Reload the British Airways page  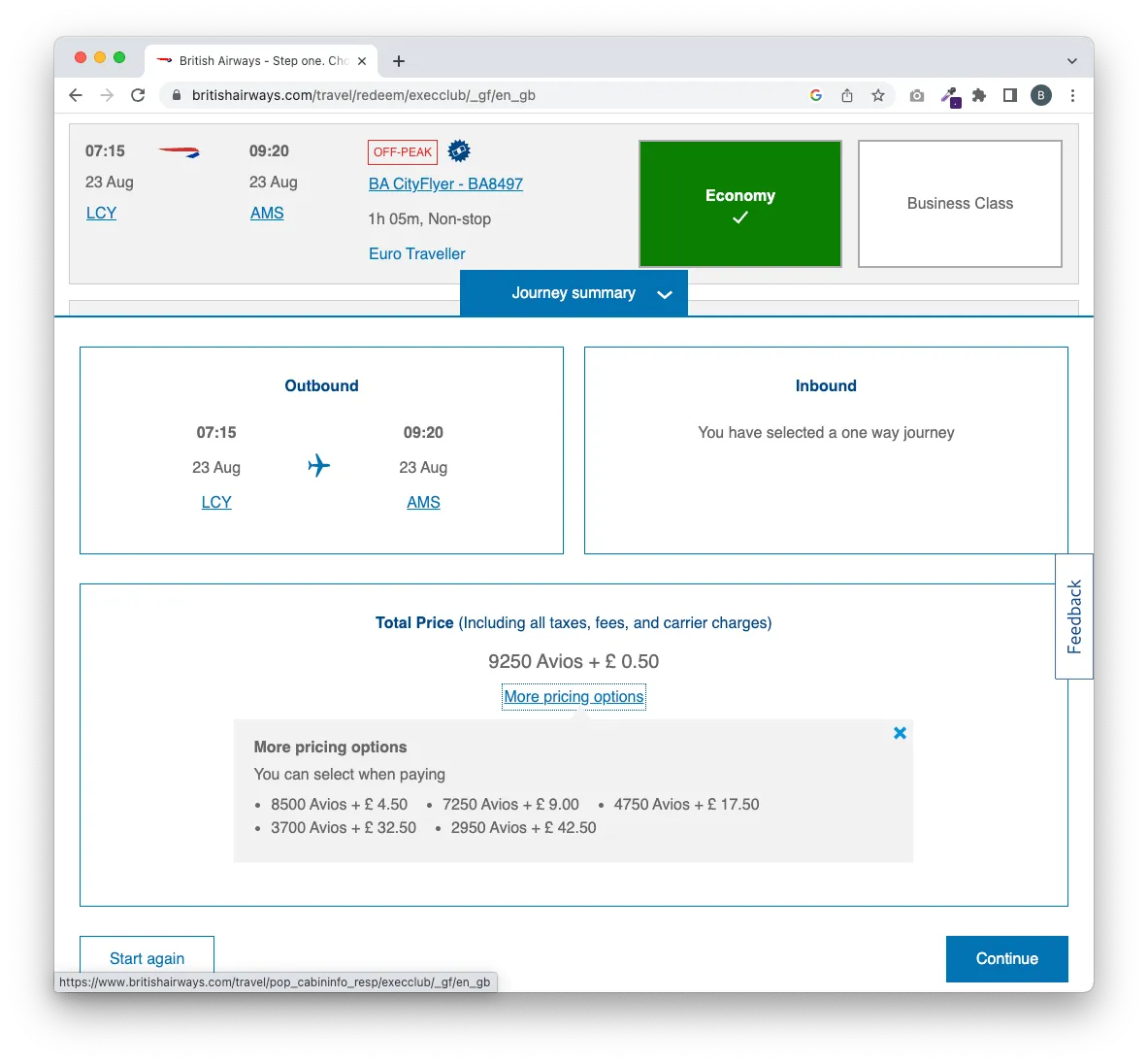[138, 95]
